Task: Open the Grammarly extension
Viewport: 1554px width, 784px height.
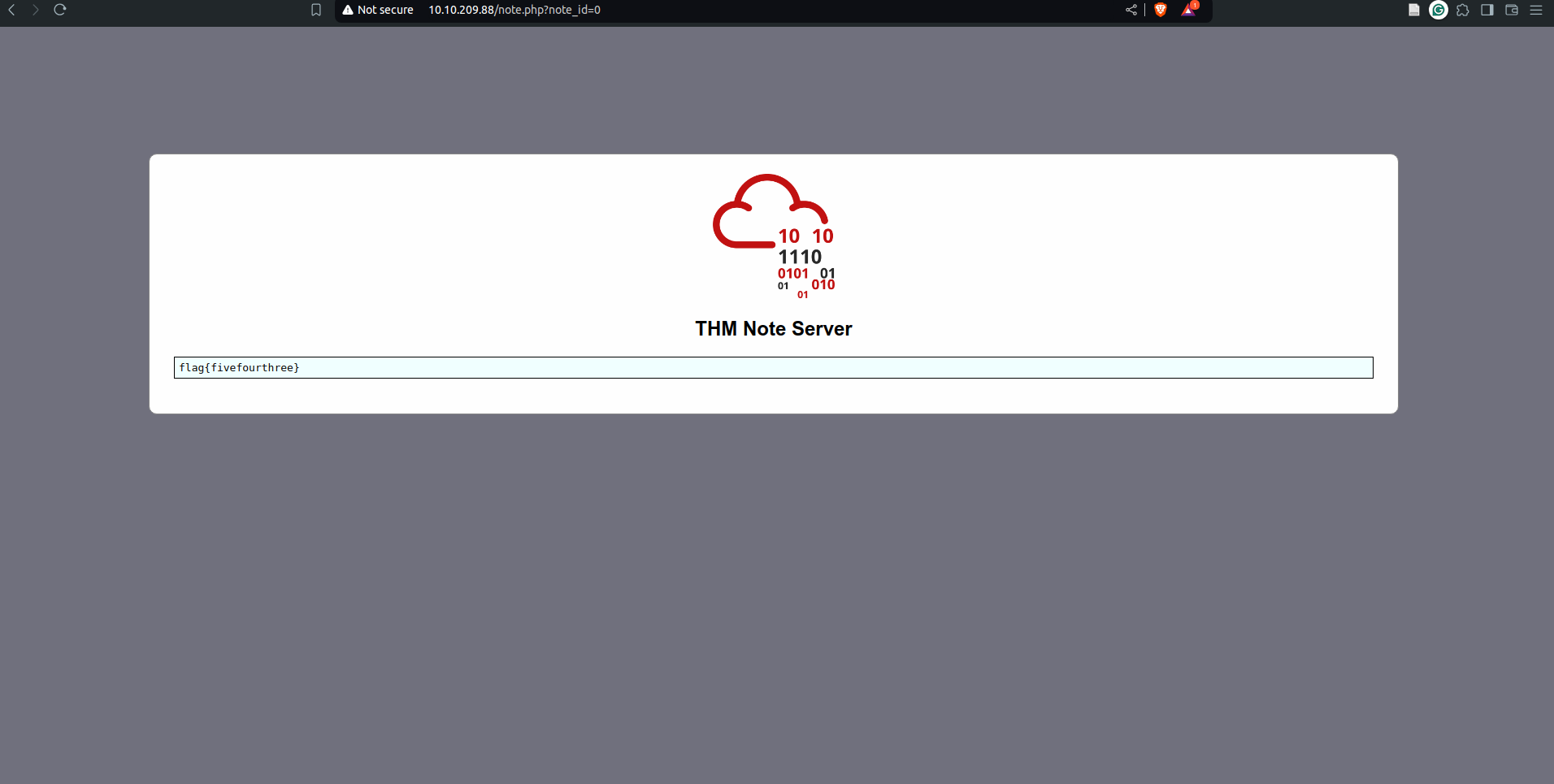Action: (x=1439, y=10)
